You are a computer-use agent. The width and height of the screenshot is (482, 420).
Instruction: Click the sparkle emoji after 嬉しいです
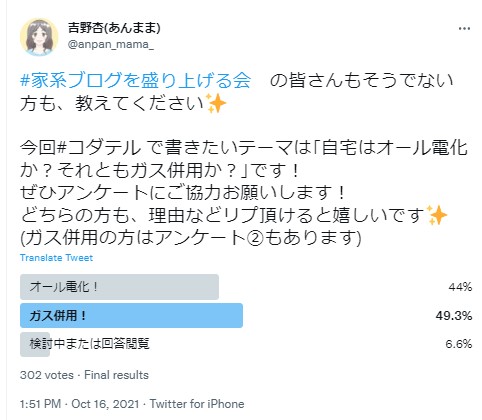point(437,215)
